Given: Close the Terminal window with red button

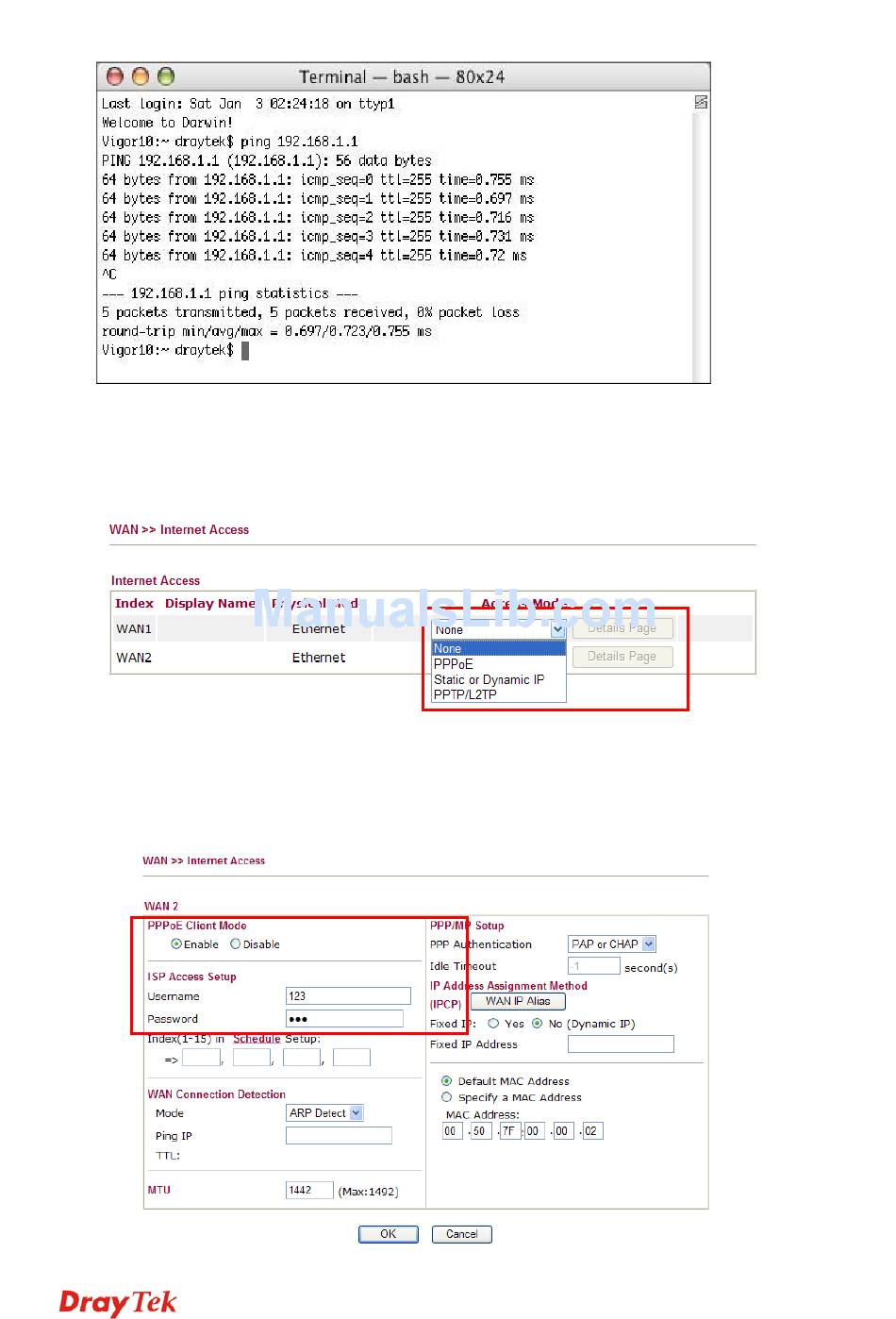Looking at the screenshot, I should [115, 76].
